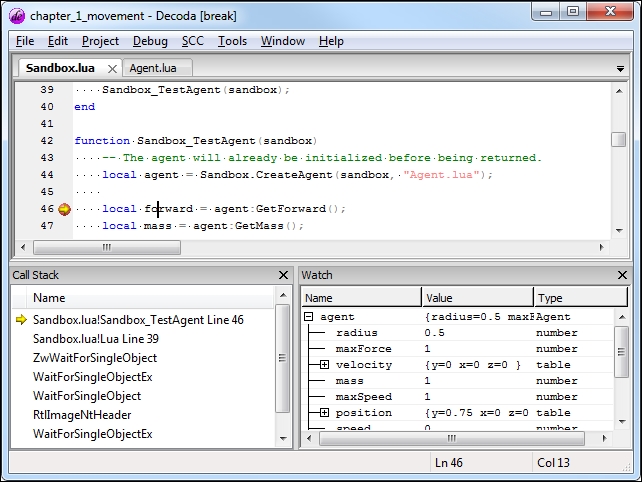Click the code editor vertical scroll thumb
This screenshot has height=482, width=642.
pyautogui.click(x=619, y=139)
